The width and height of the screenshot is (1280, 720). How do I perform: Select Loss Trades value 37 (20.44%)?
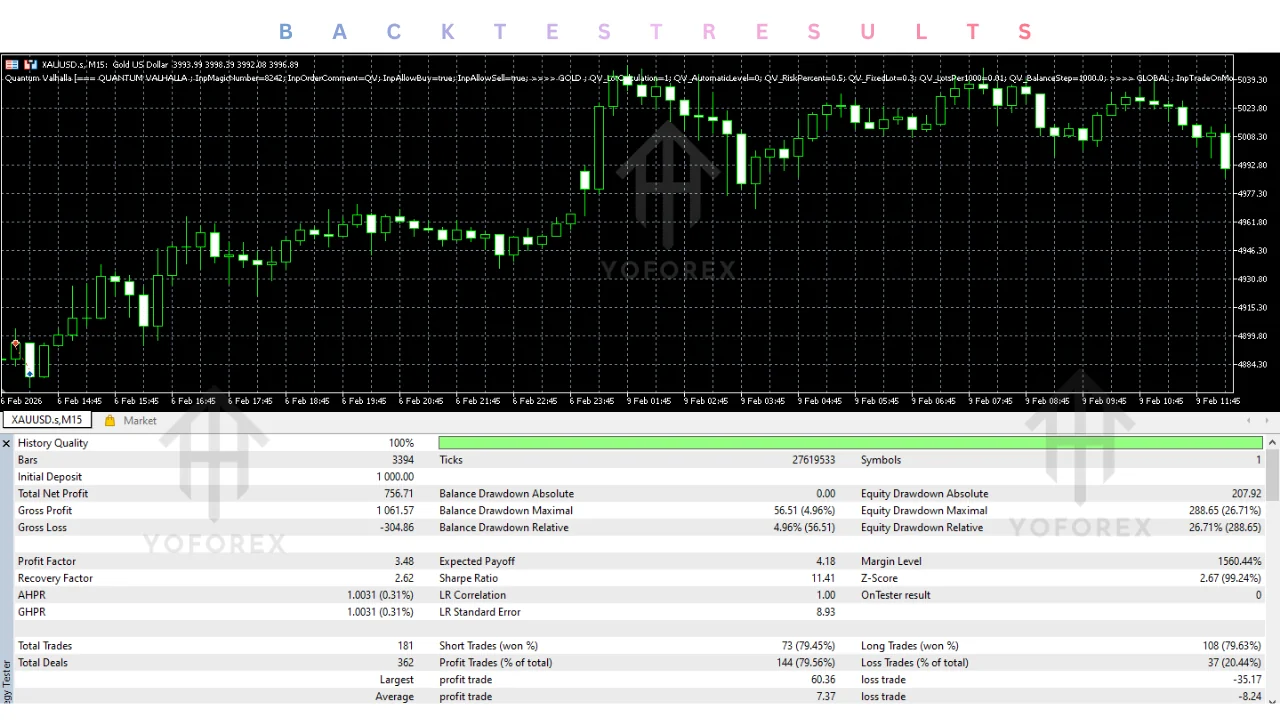tap(1234, 663)
